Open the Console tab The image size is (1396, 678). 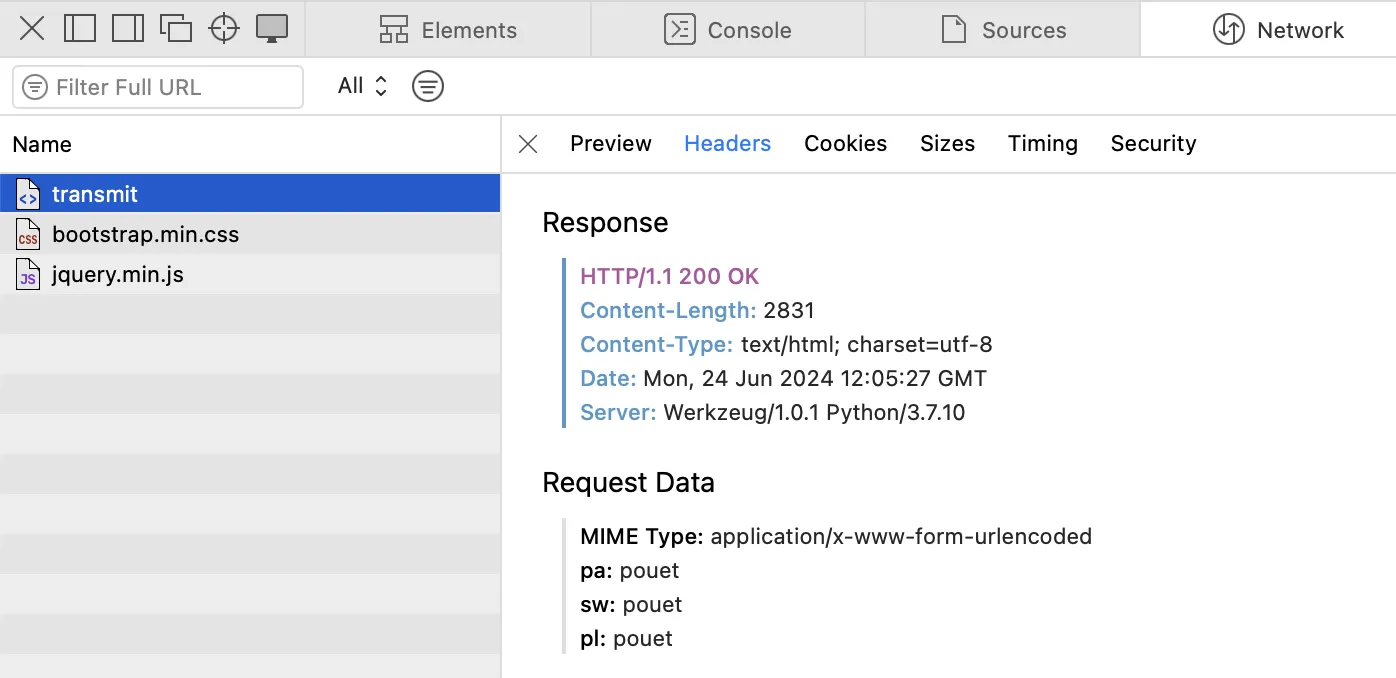pos(728,30)
